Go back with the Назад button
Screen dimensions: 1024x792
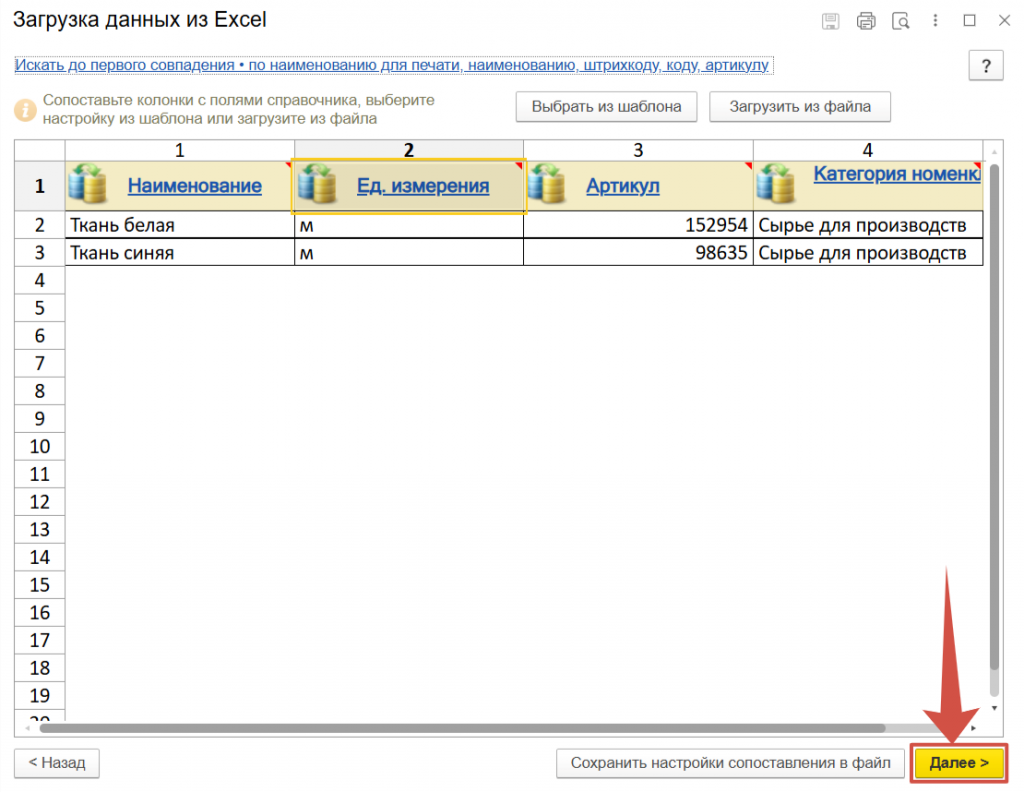pyautogui.click(x=57, y=763)
